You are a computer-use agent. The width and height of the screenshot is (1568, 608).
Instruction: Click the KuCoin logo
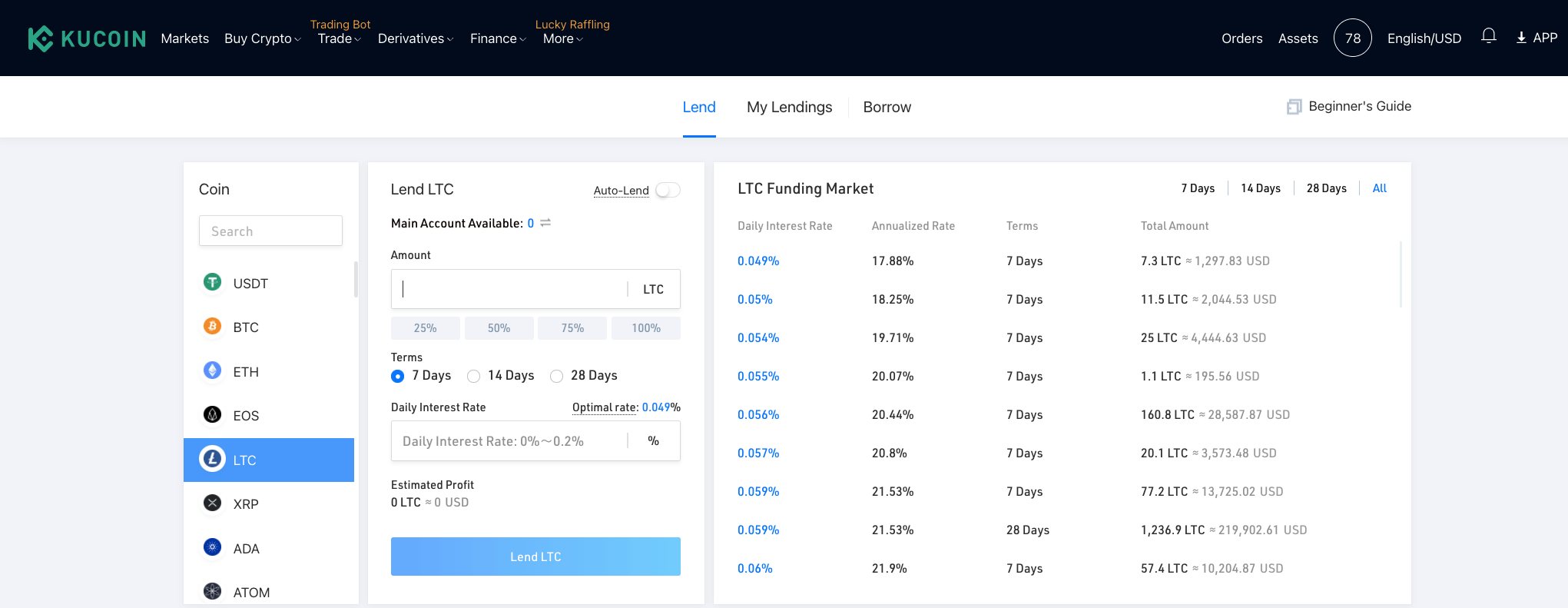coord(87,38)
